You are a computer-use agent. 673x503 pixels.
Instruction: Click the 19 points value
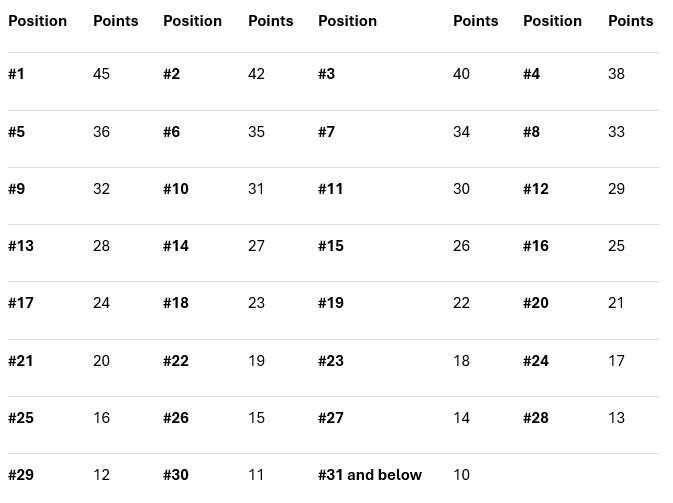[x=256, y=361]
